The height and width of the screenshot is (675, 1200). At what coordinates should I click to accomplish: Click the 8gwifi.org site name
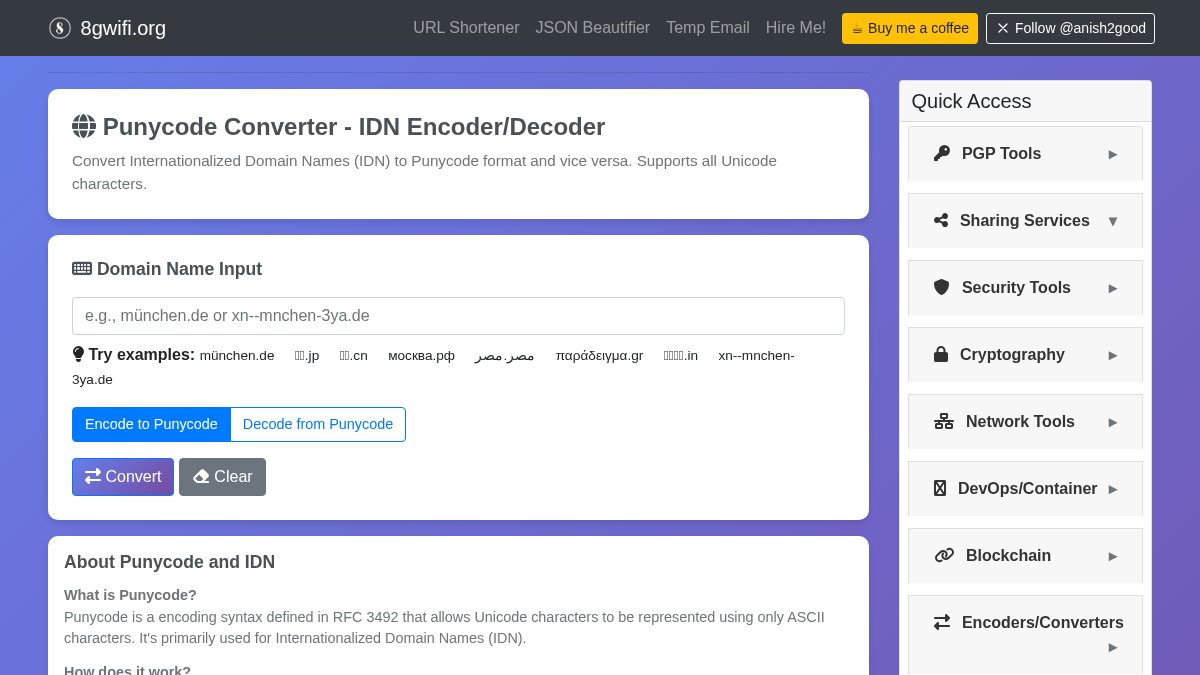coord(123,28)
